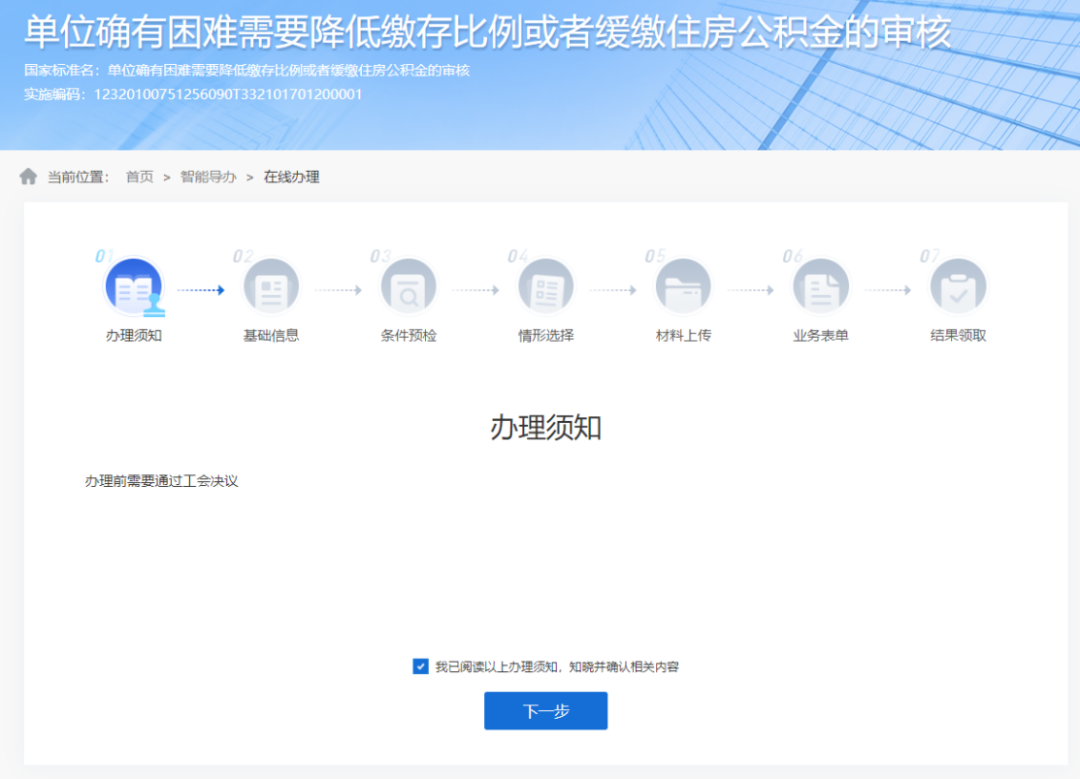This screenshot has width=1080, height=779.
Task: Open the 首页 breadcrumb link
Action: point(138,177)
